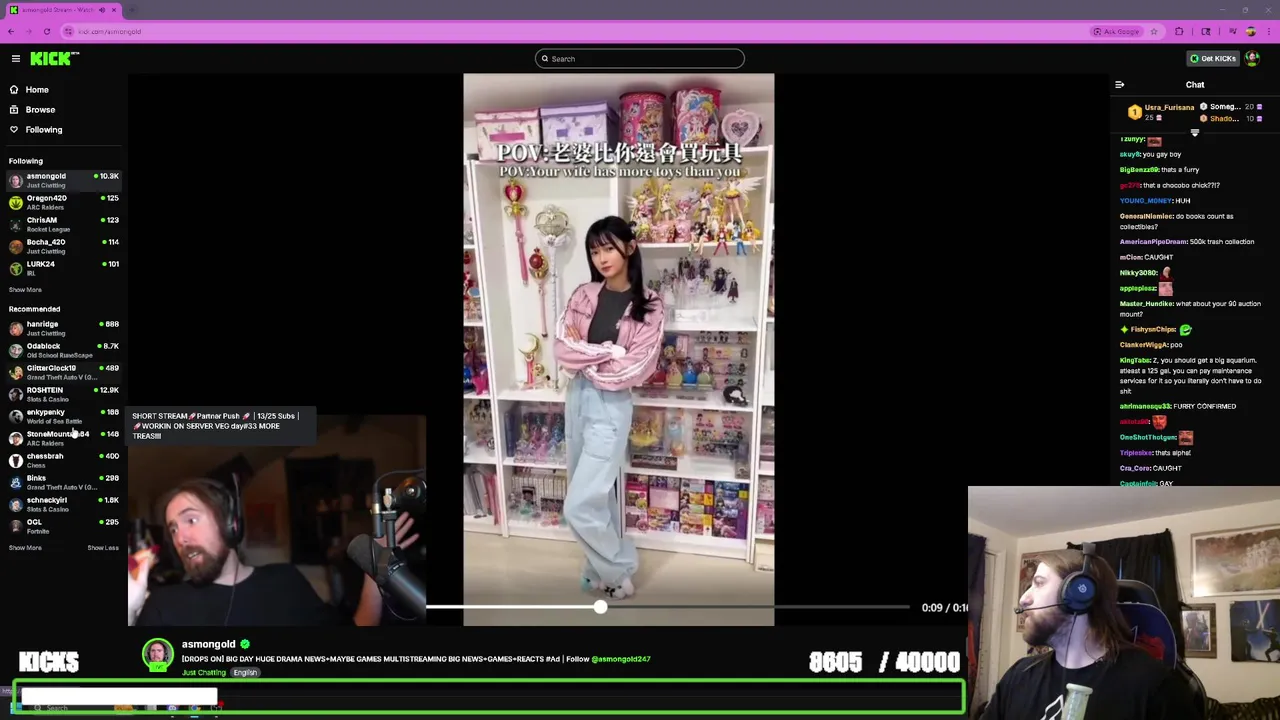Image resolution: width=1280 pixels, height=720 pixels.
Task: Mute tab via speaker icon
Action: pyautogui.click(x=102, y=10)
